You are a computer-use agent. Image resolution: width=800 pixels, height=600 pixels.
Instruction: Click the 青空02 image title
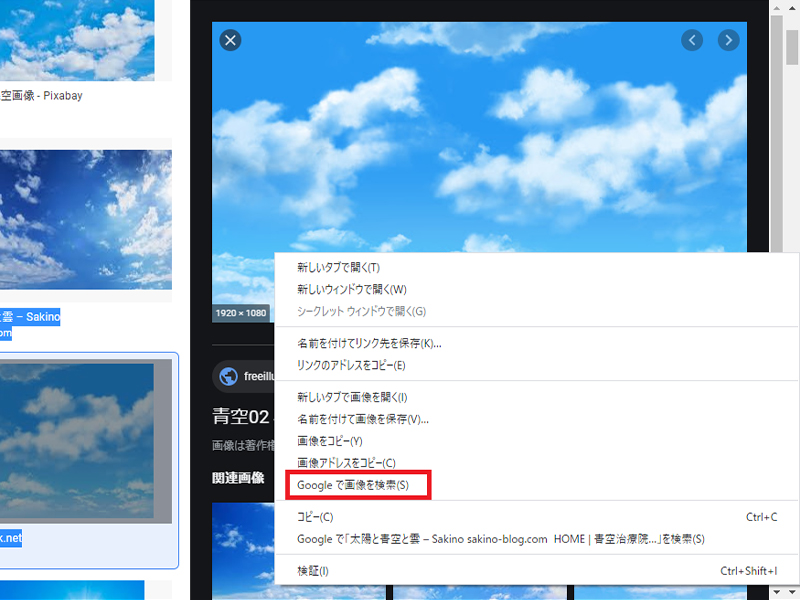coord(240,416)
